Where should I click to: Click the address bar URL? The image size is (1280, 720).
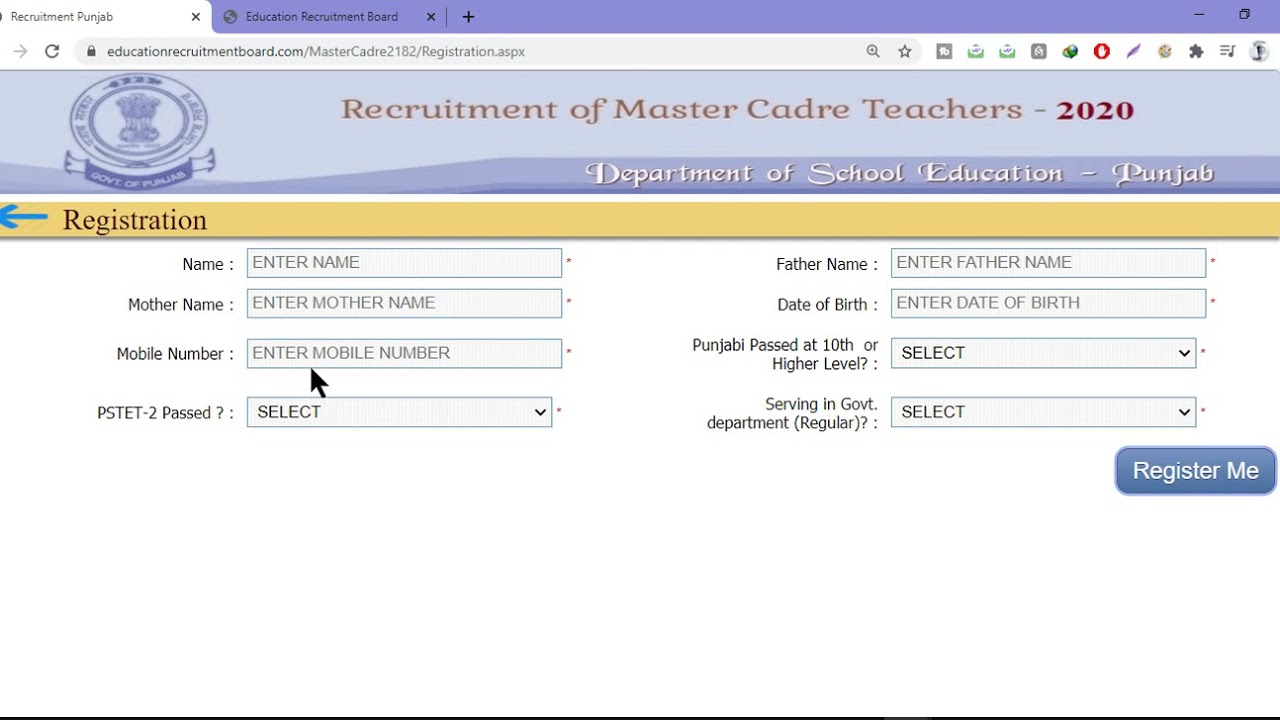tap(316, 51)
